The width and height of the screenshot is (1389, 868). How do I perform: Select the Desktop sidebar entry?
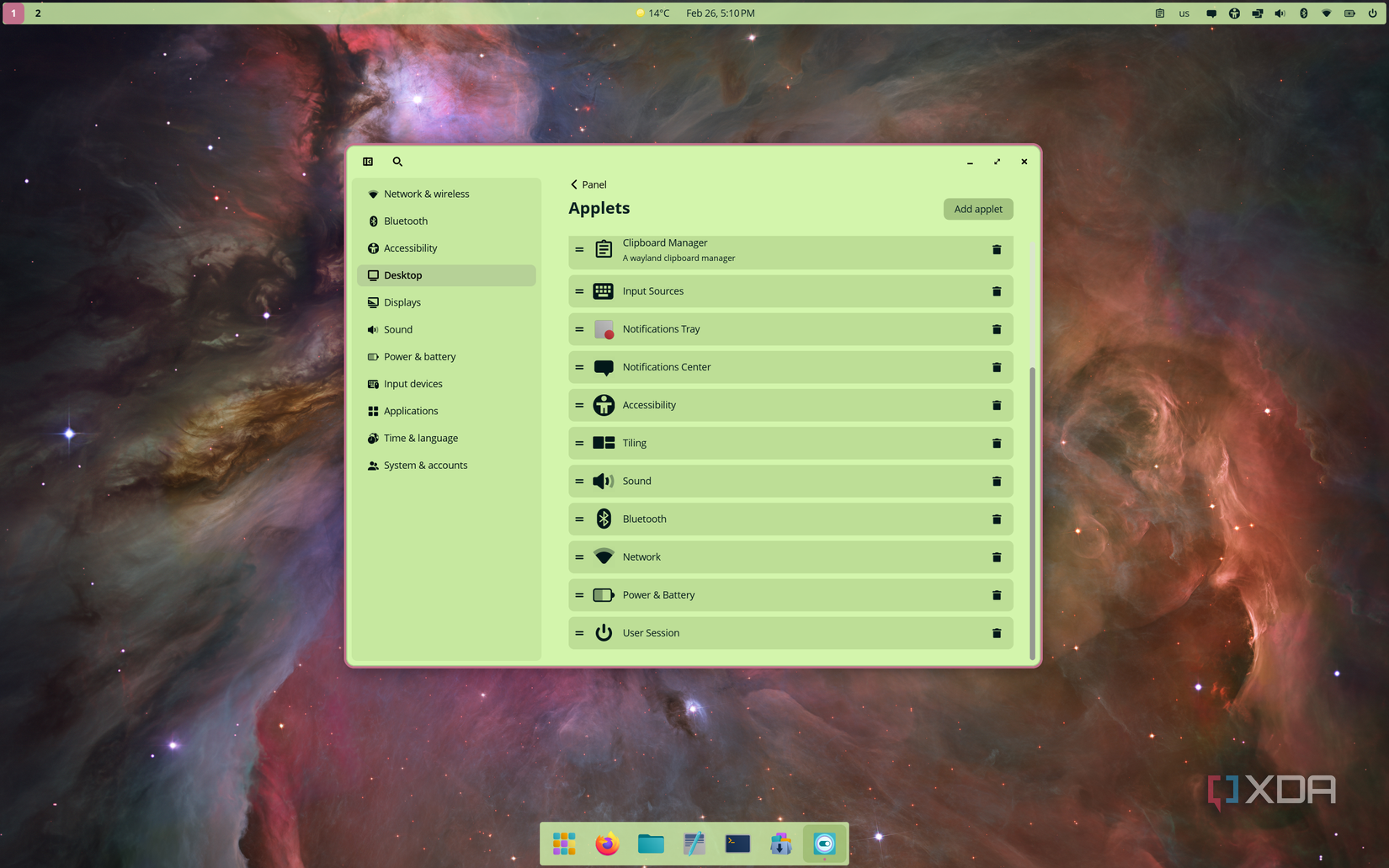(x=446, y=275)
